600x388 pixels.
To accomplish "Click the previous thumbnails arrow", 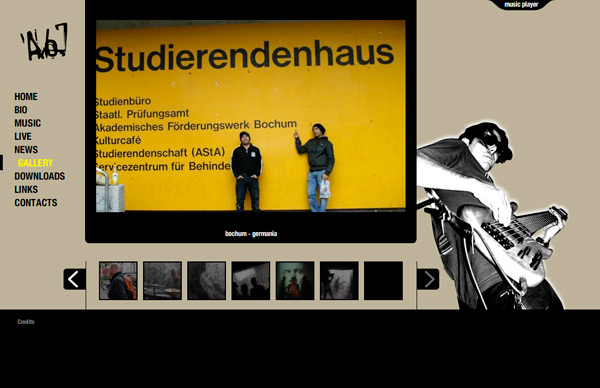I will [x=74, y=279].
